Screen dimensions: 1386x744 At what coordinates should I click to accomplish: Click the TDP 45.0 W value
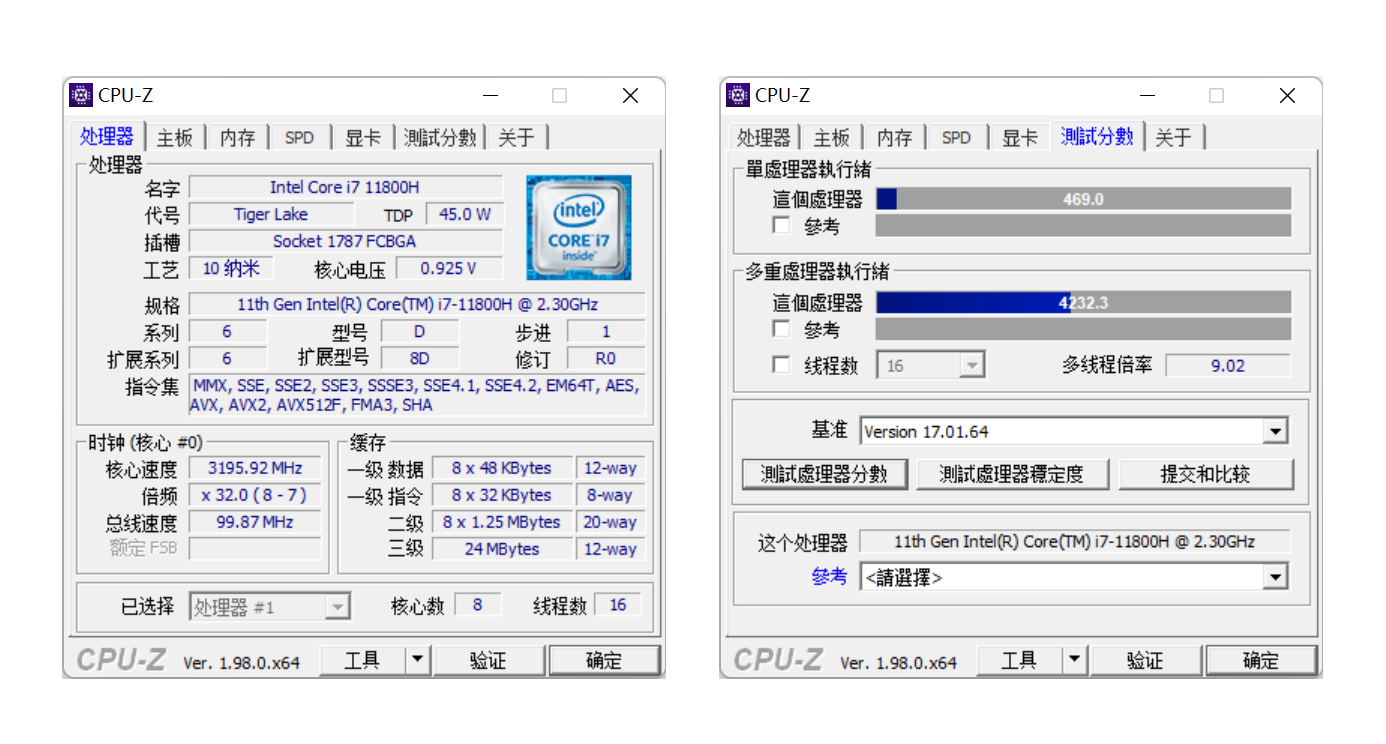464,214
